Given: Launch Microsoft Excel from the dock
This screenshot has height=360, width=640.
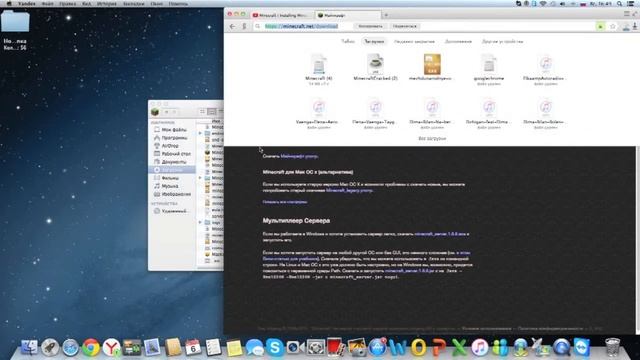Looking at the screenshot, I should (x=459, y=348).
